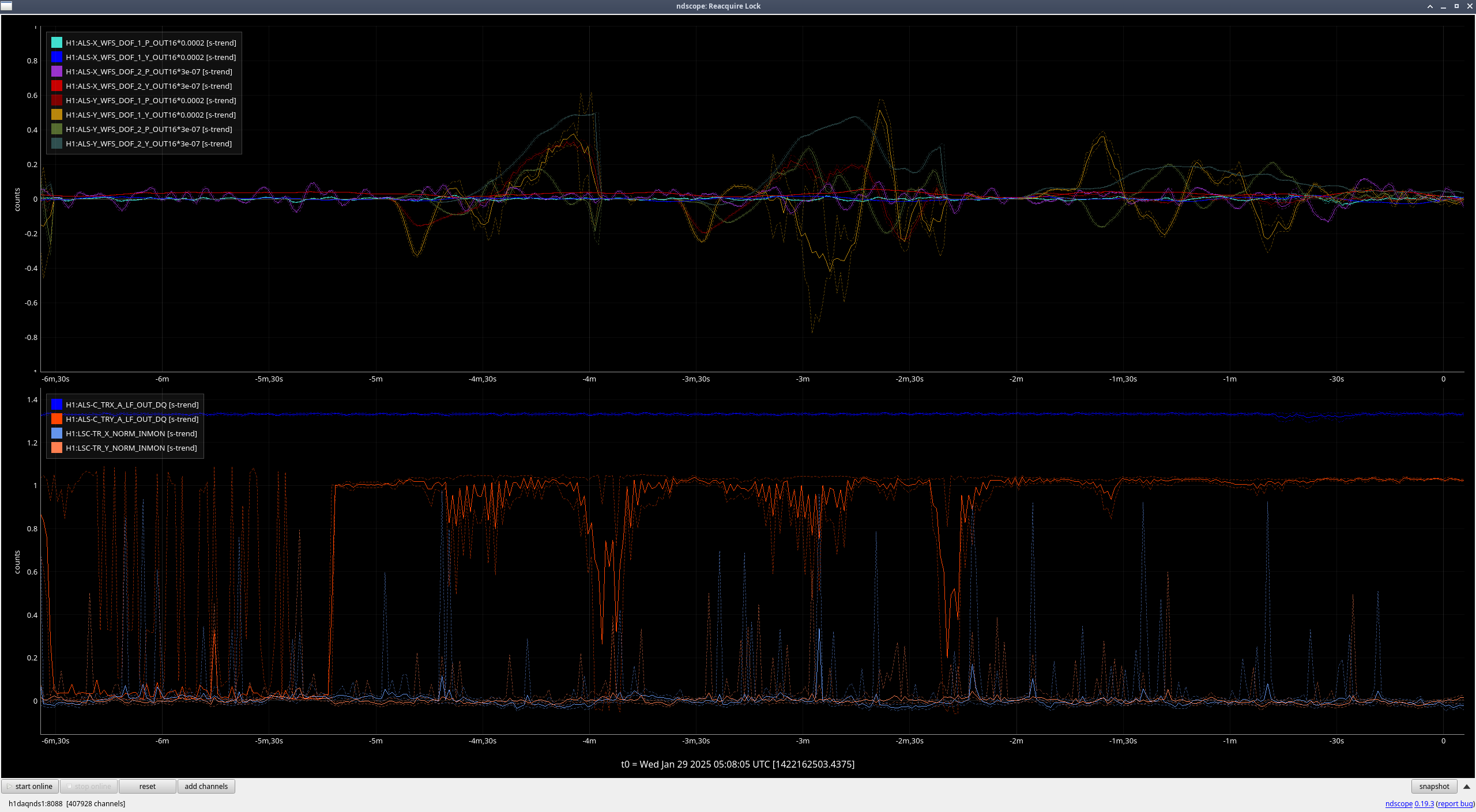This screenshot has width=1476, height=812.
Task: Open the add channels dialog
Action: (206, 786)
